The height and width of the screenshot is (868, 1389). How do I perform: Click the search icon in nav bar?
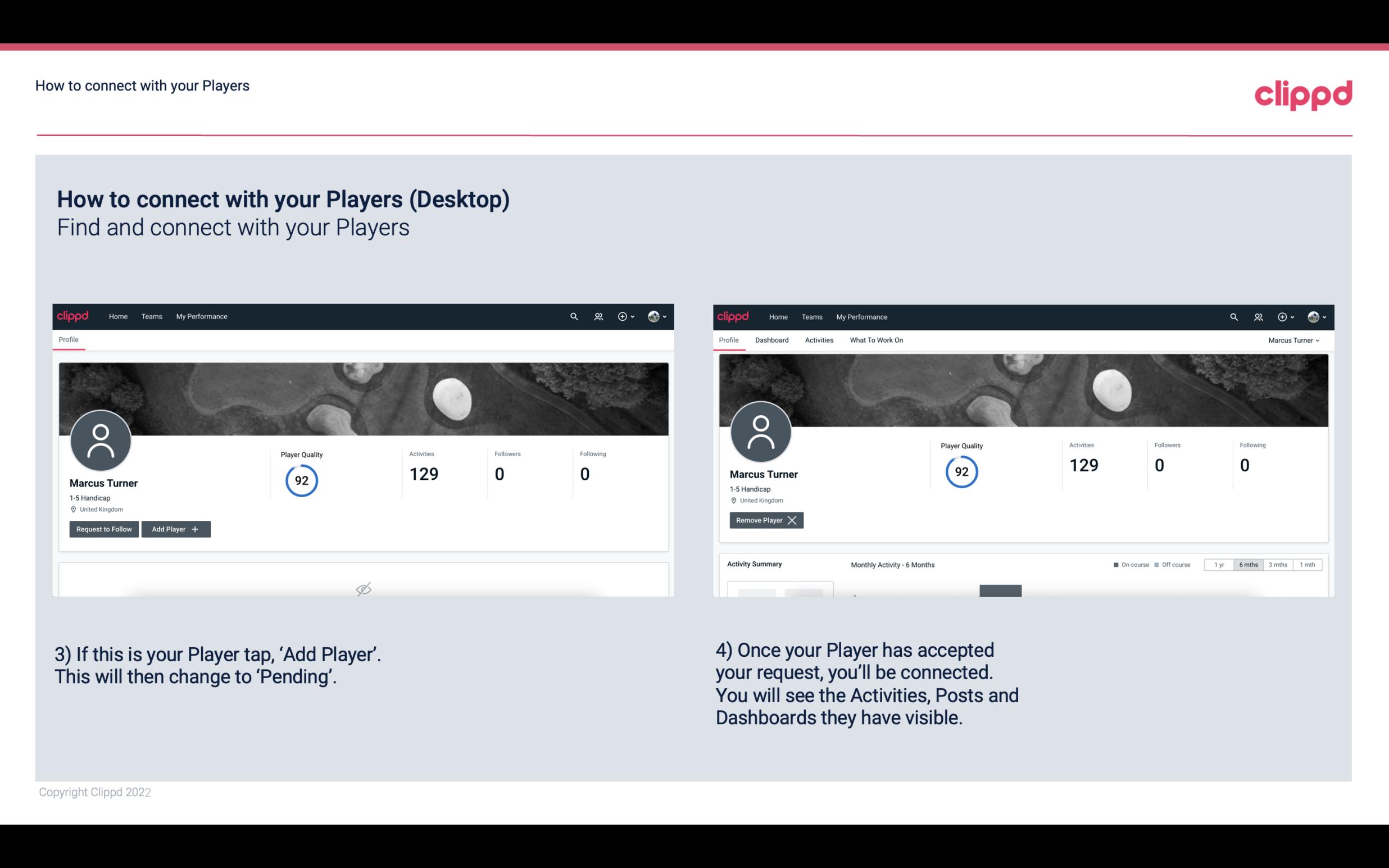[x=574, y=317]
